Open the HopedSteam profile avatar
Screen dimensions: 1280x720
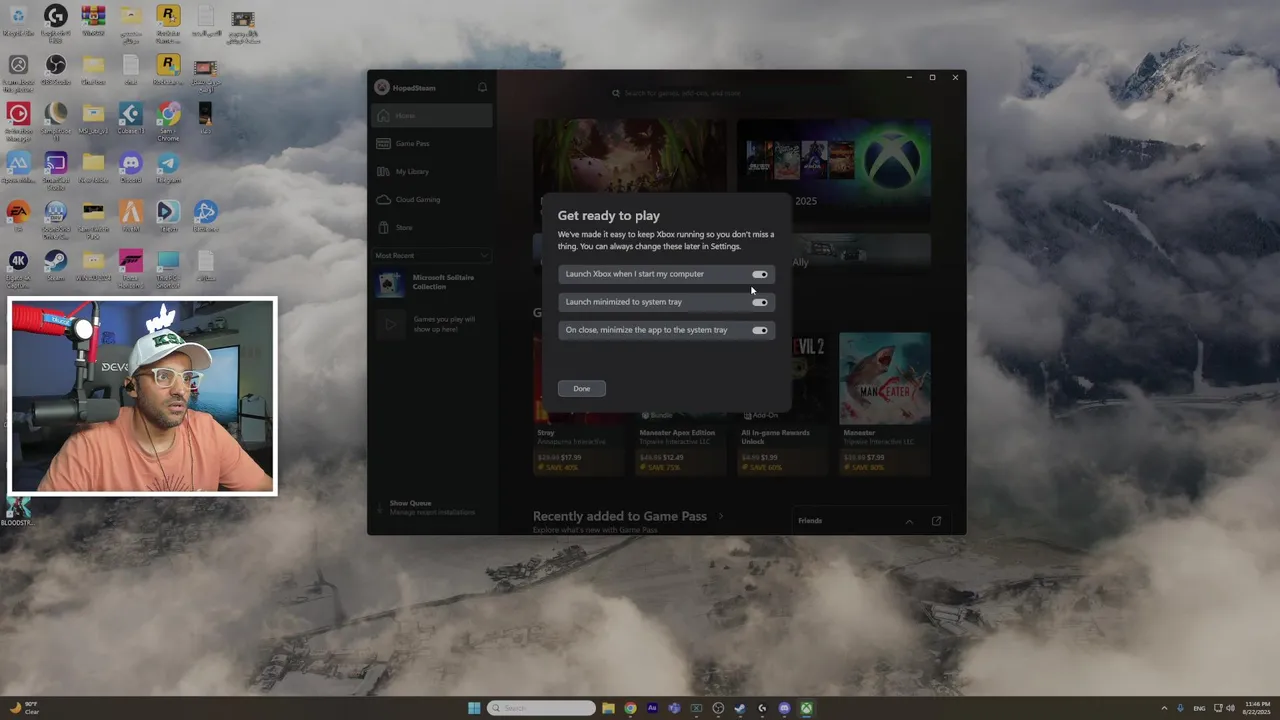[x=381, y=87]
